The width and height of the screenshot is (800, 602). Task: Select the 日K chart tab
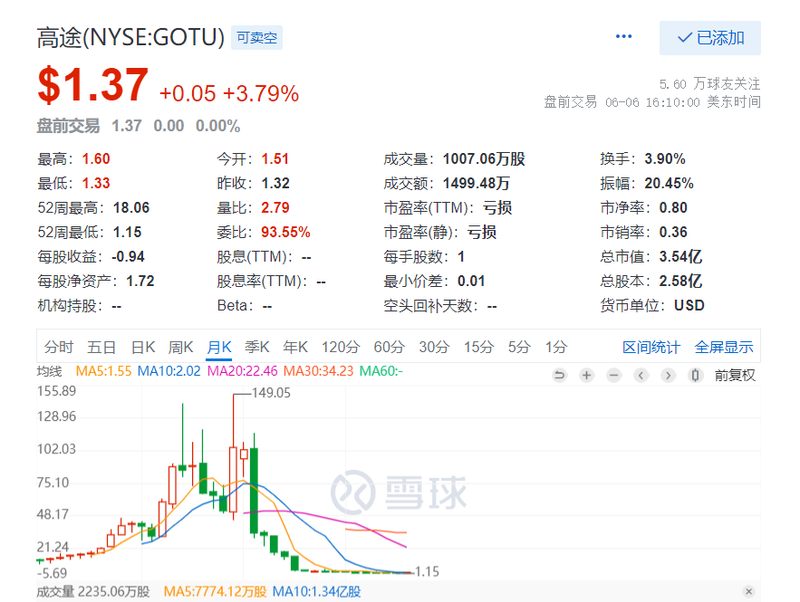143,347
